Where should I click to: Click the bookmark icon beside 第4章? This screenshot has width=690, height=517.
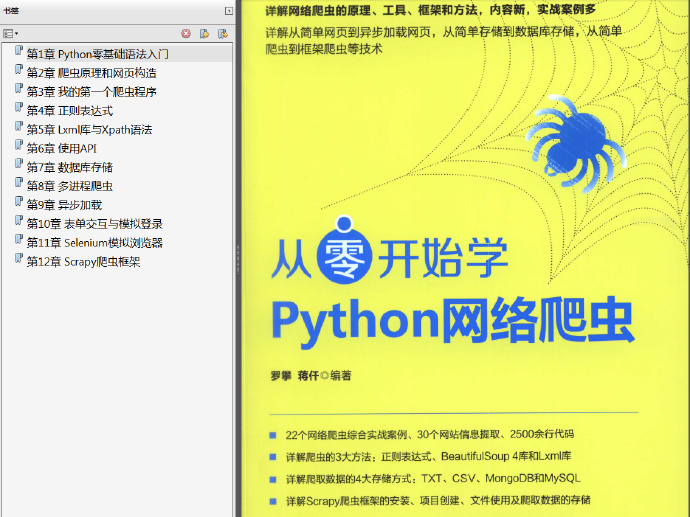click(18, 107)
